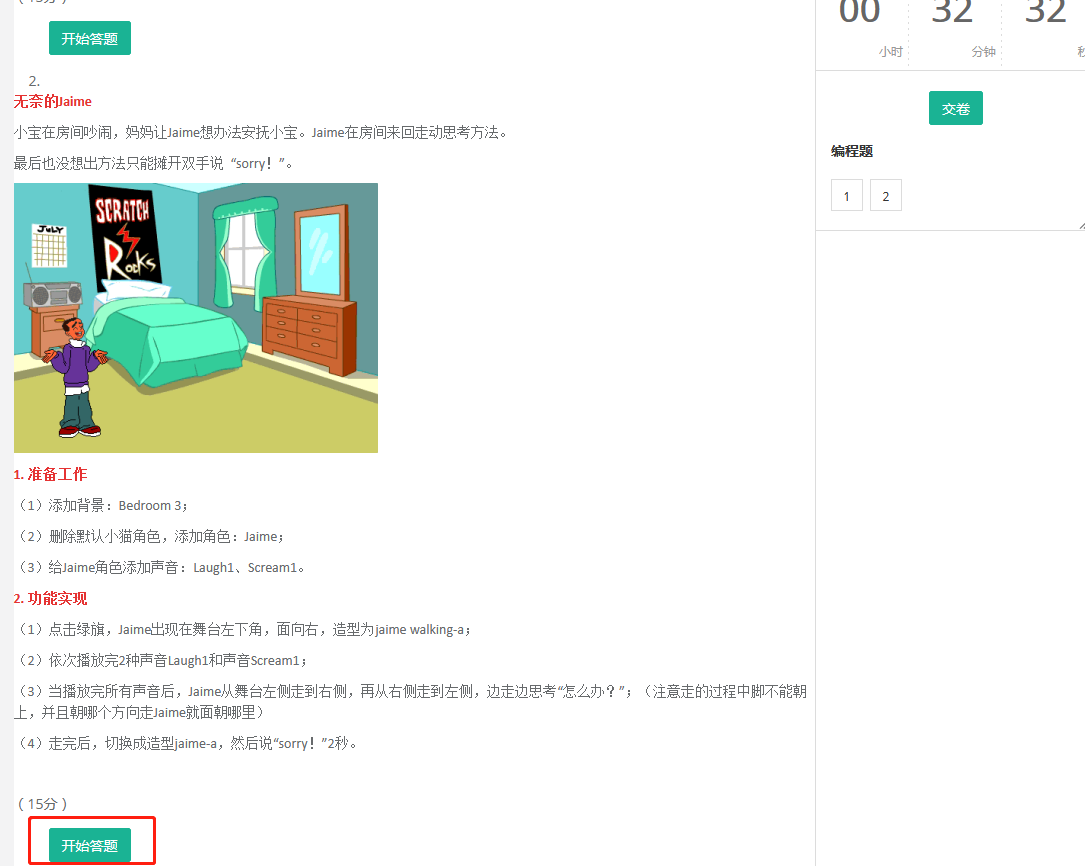The height and width of the screenshot is (866, 1085).
Task: Click line 依次播放完2种声音Laugh1和声音Scream1
Action: coord(161,661)
